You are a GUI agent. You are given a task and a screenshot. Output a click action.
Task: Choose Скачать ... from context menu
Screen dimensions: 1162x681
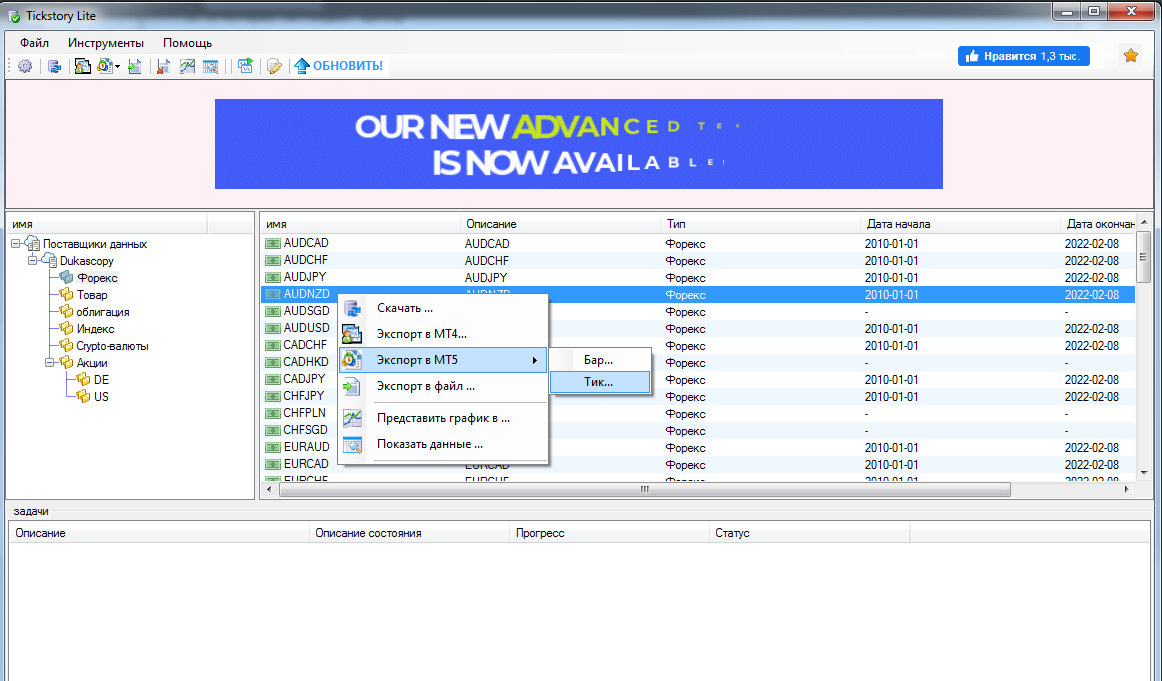[443, 308]
